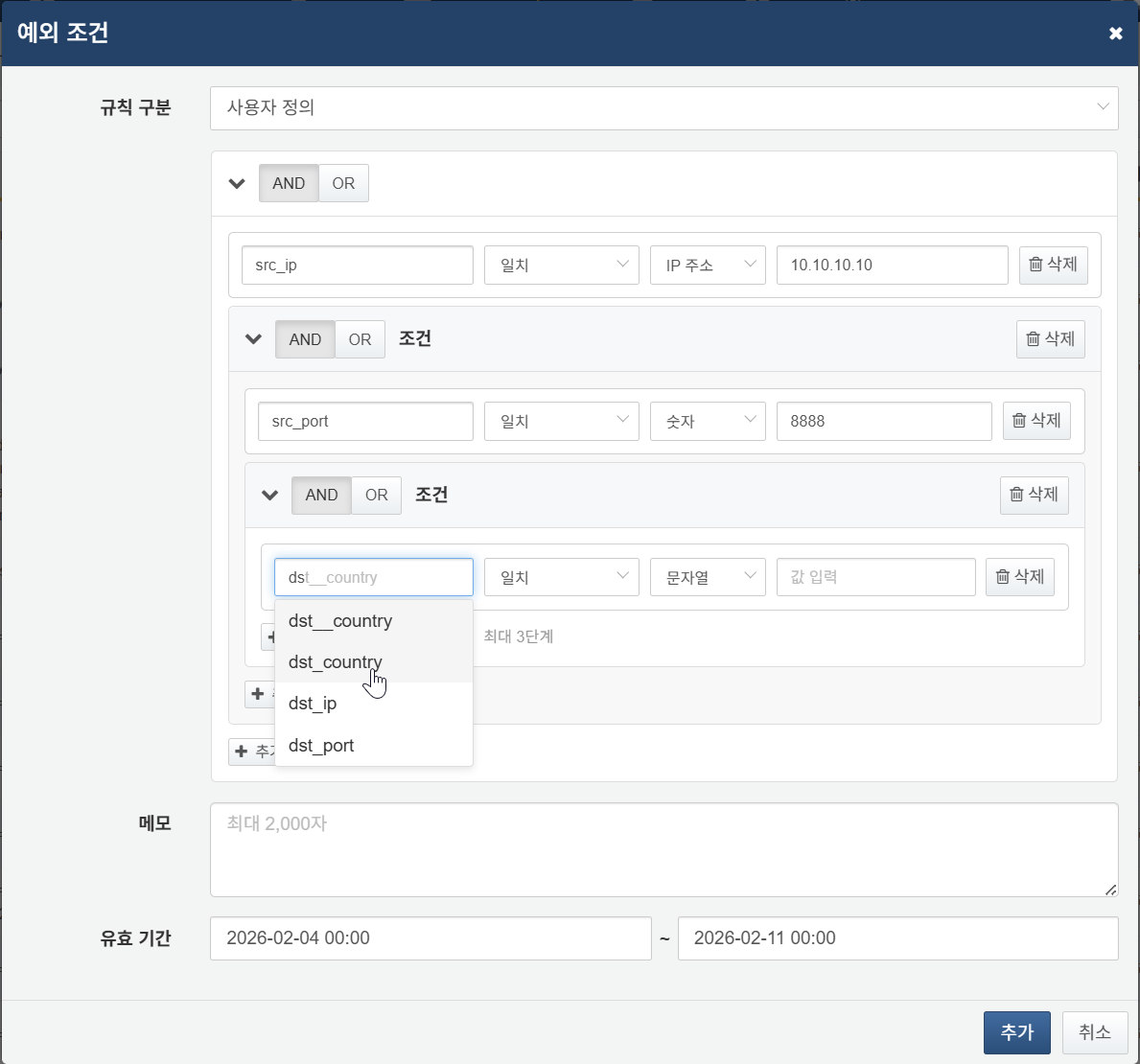Select OR in the top-level group

pos(343,183)
